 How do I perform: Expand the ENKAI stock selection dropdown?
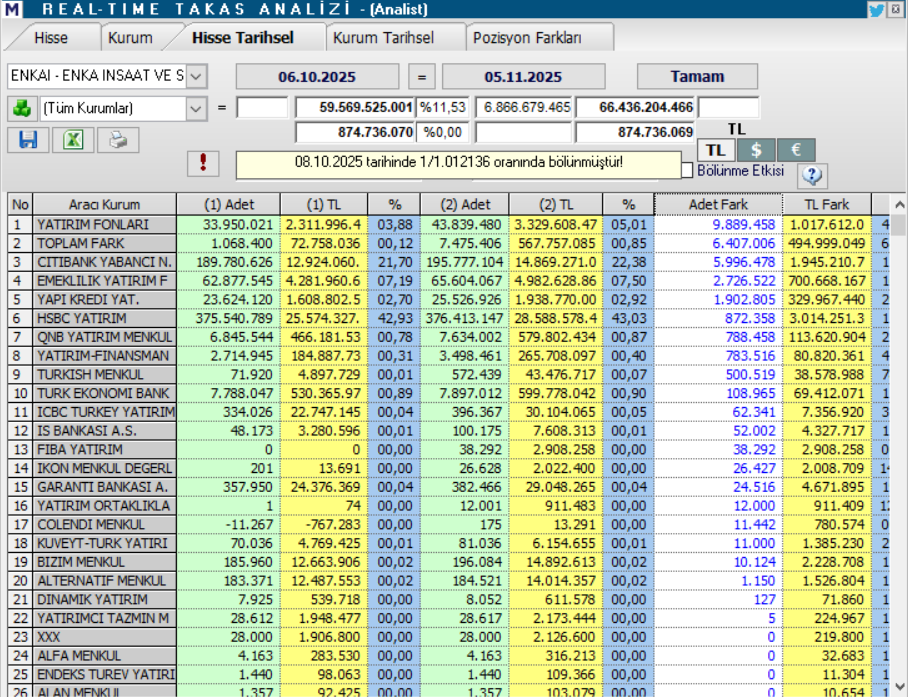[196, 76]
